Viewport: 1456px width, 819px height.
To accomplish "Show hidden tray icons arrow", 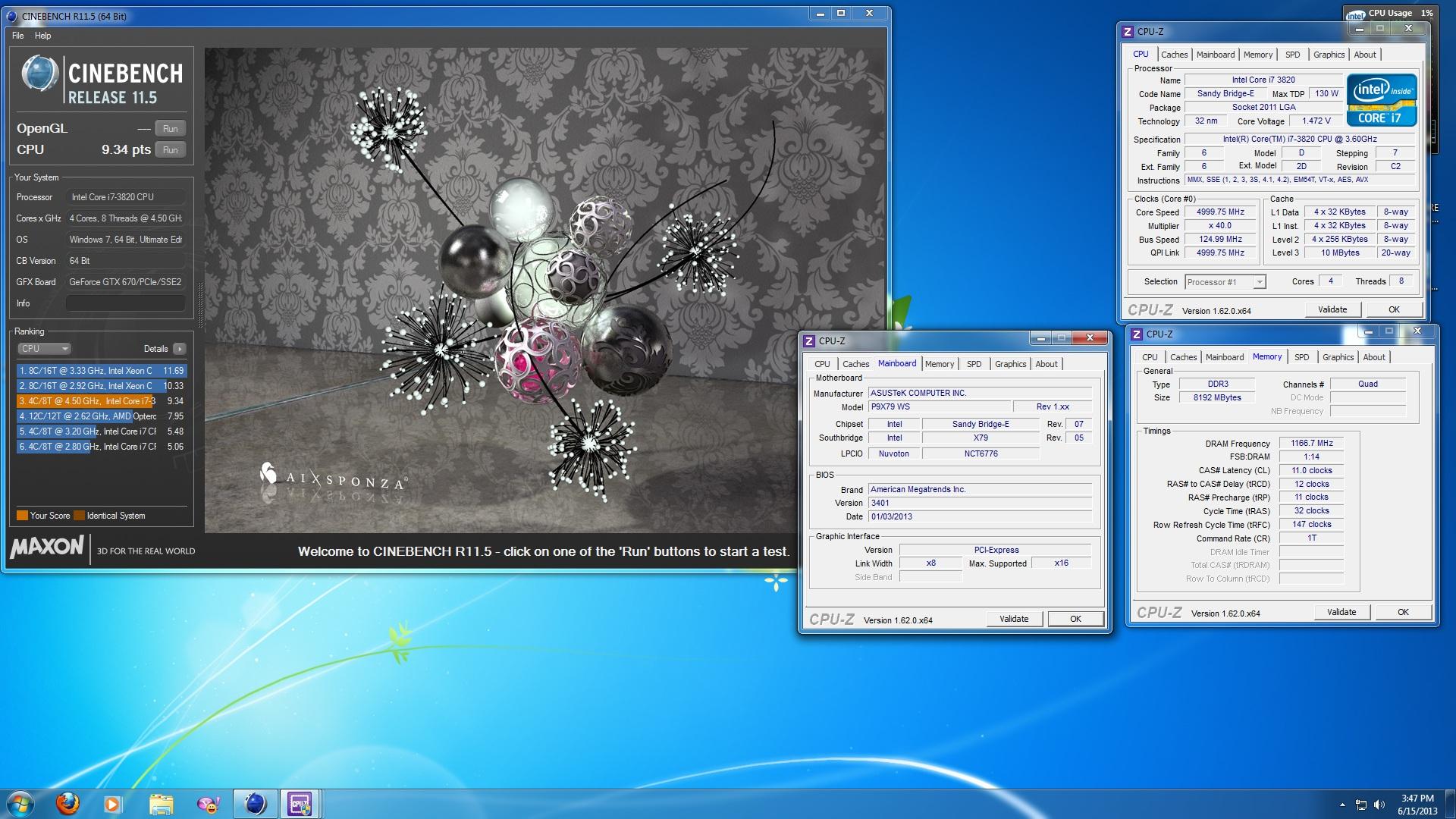I will click(x=1342, y=805).
